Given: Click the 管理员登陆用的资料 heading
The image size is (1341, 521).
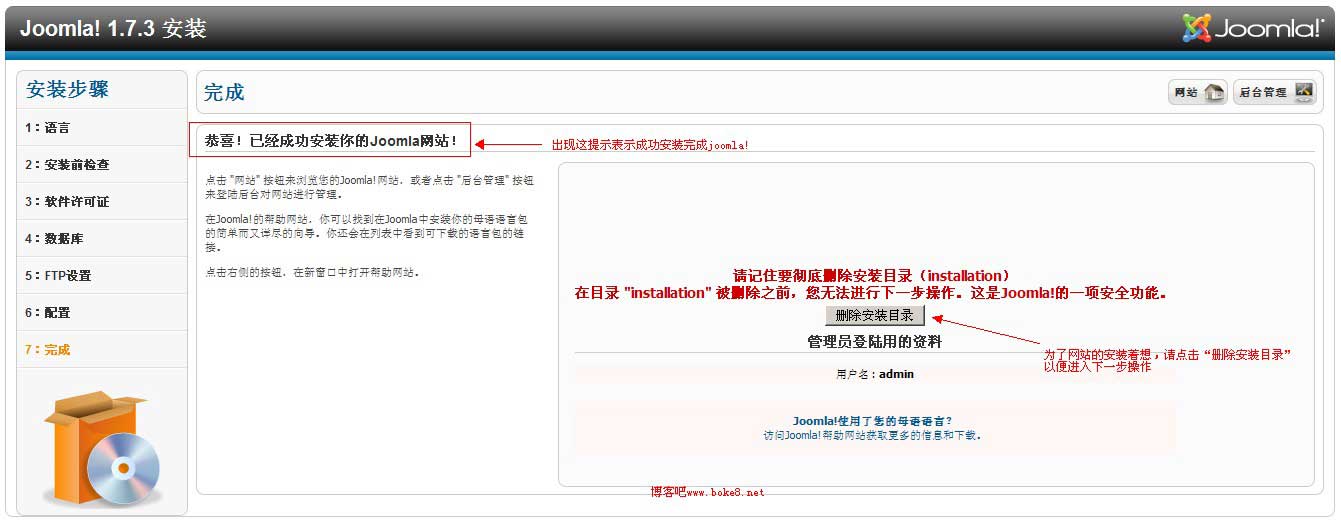Looking at the screenshot, I should pos(874,342).
